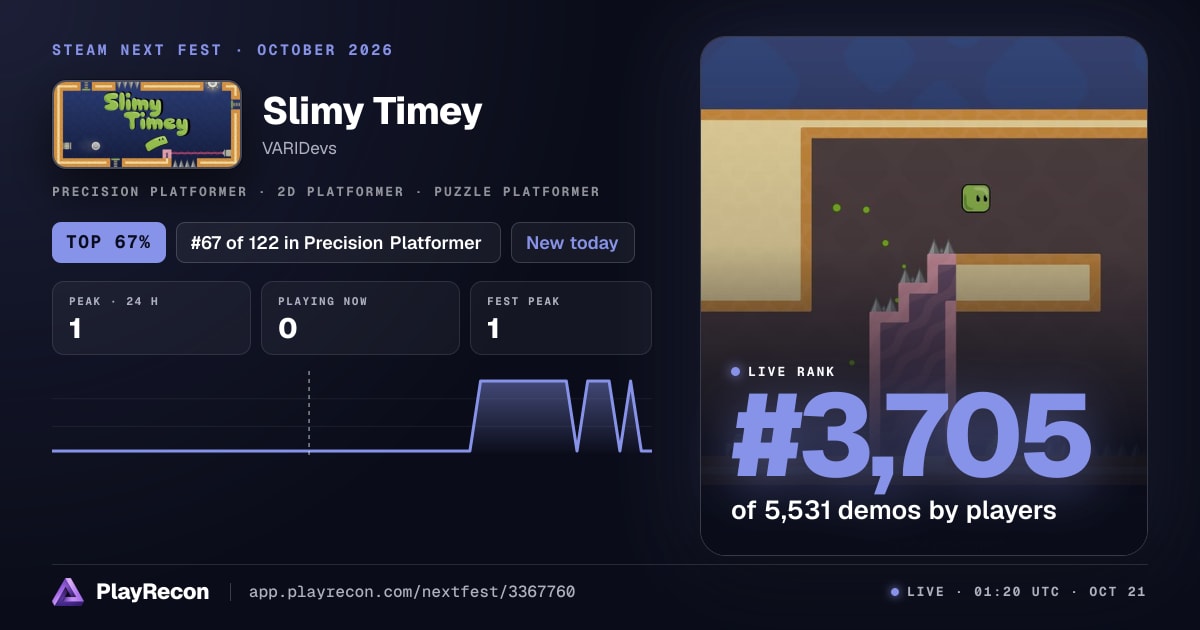Screen dimensions: 1200x630
Task: Click the Precision Platformer tag text
Action: (149, 191)
